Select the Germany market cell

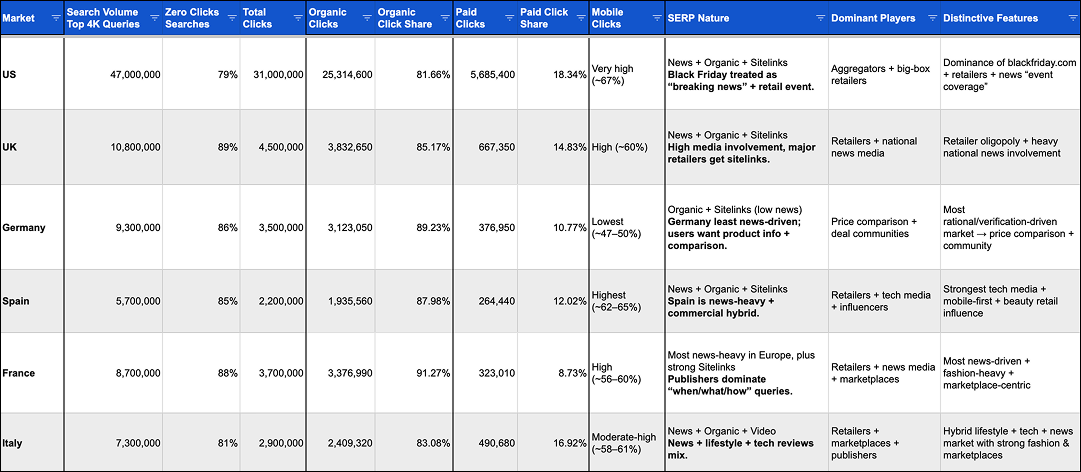point(32,227)
